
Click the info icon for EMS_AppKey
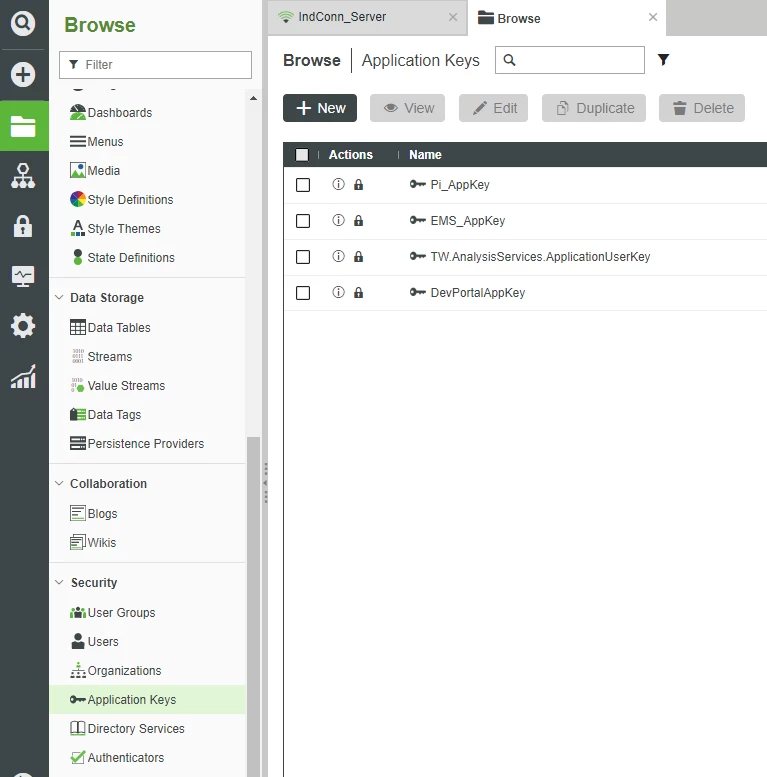coord(338,220)
